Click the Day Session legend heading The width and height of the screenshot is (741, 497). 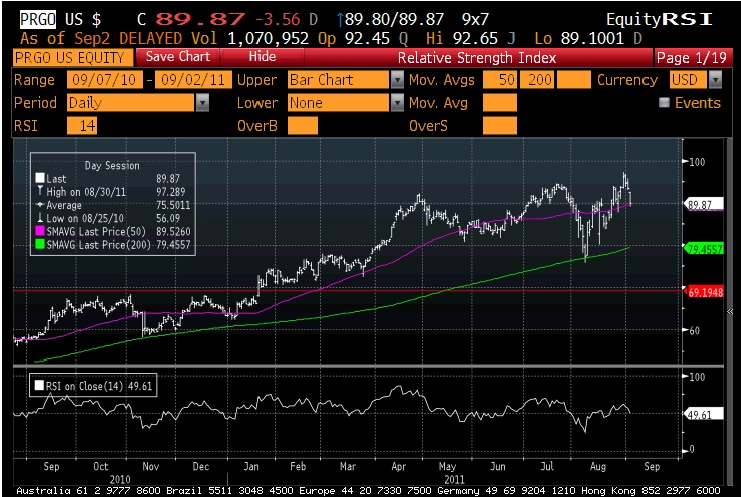click(x=112, y=166)
